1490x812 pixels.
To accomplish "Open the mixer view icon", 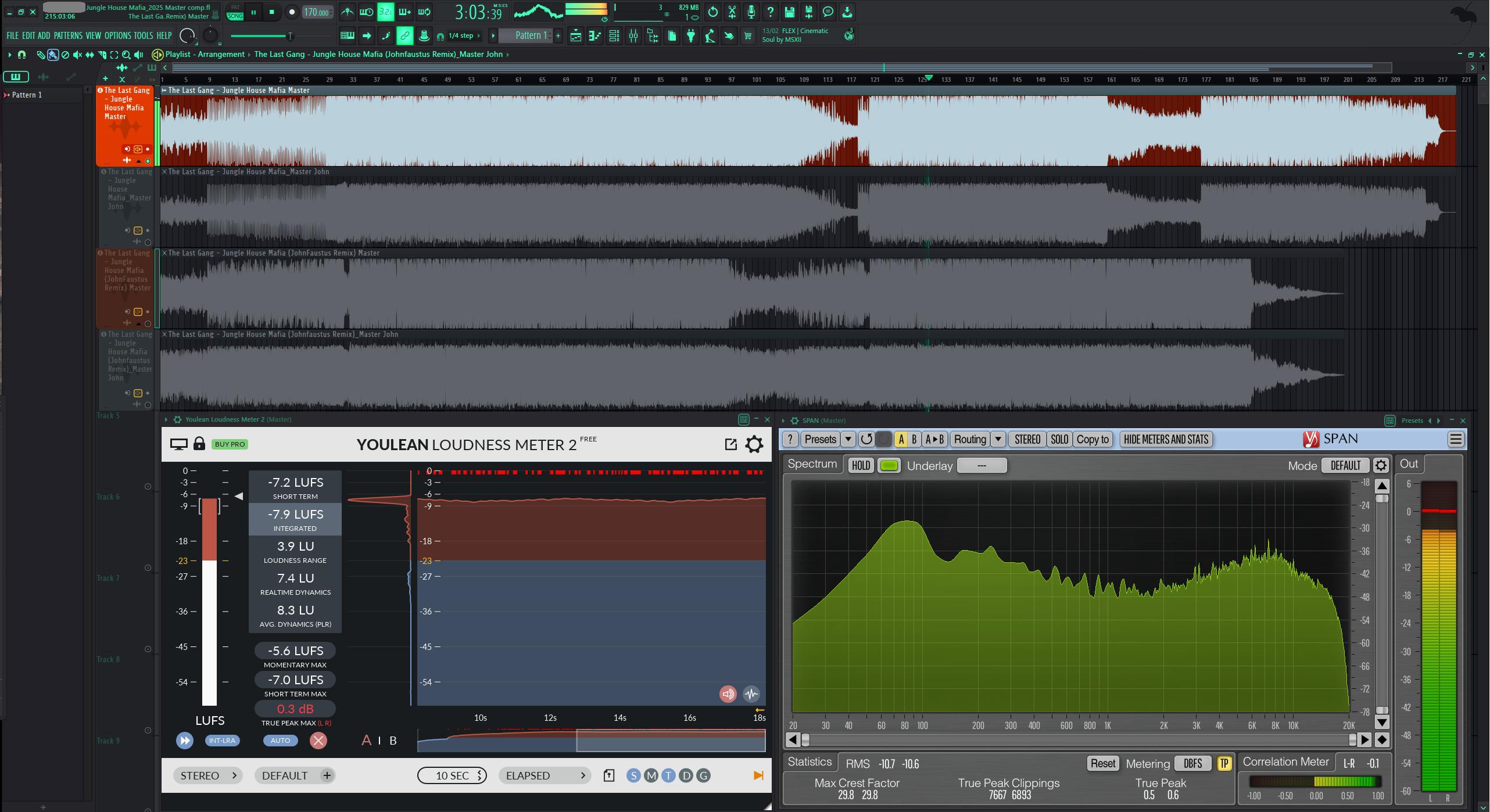I will (x=633, y=36).
